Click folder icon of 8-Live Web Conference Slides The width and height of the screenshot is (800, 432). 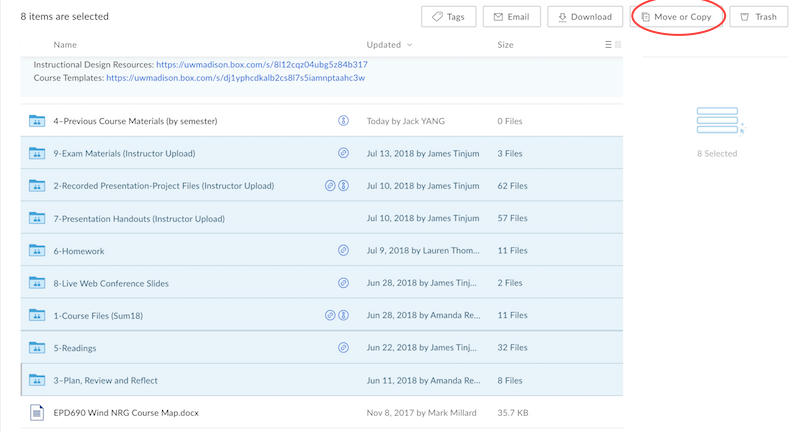(x=37, y=283)
